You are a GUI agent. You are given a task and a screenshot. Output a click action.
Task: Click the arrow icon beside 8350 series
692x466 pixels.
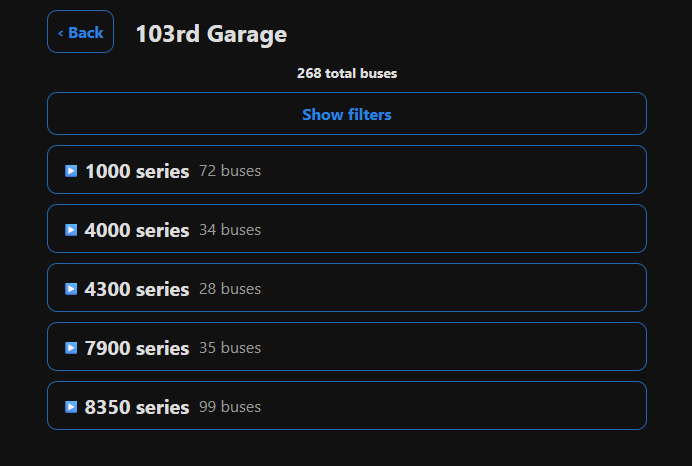pyautogui.click(x=71, y=407)
